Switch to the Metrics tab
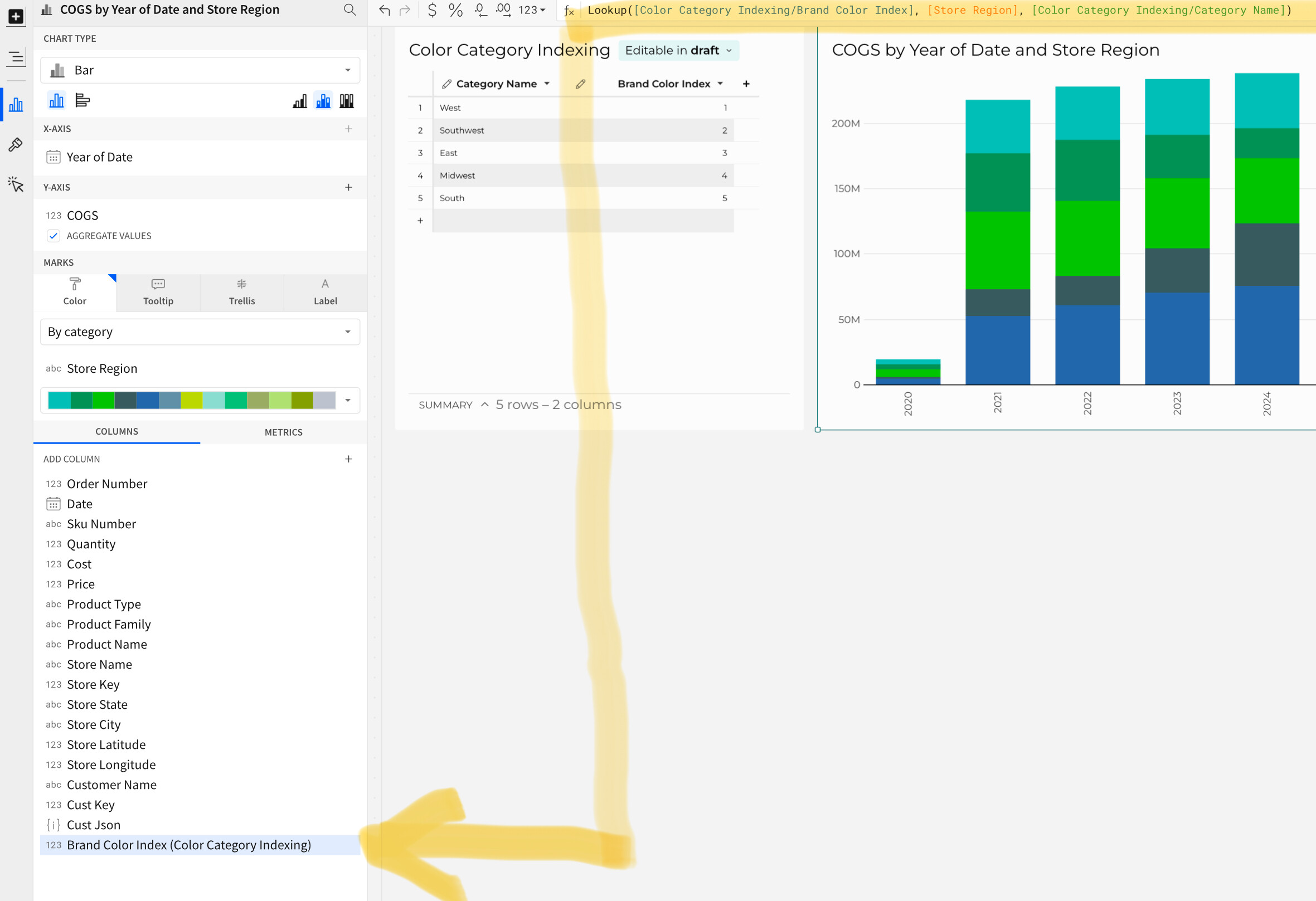Image resolution: width=1316 pixels, height=901 pixels. [x=283, y=432]
